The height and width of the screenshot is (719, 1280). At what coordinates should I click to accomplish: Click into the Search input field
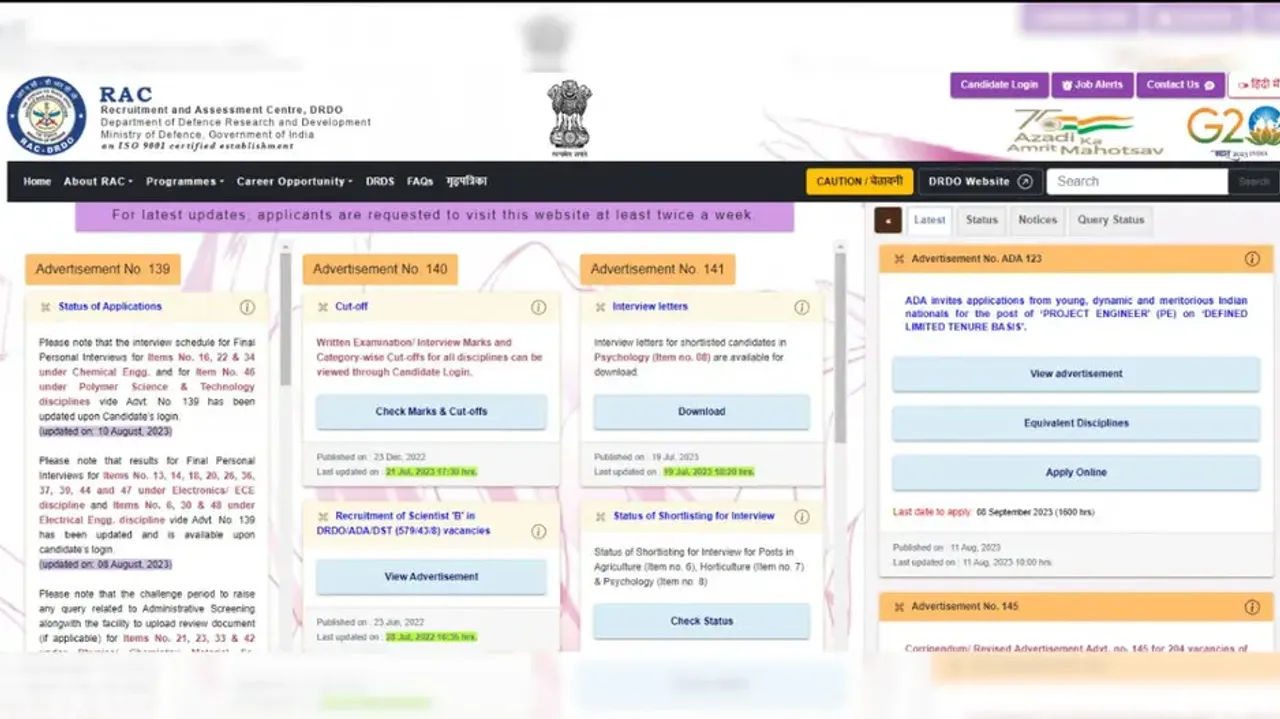1136,181
